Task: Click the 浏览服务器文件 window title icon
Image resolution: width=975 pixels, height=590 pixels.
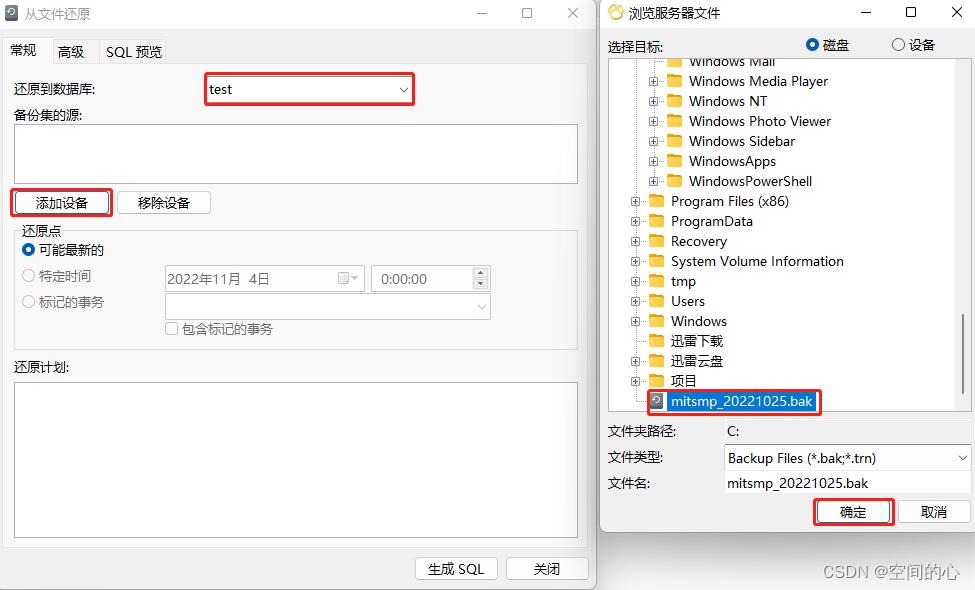Action: [x=616, y=12]
